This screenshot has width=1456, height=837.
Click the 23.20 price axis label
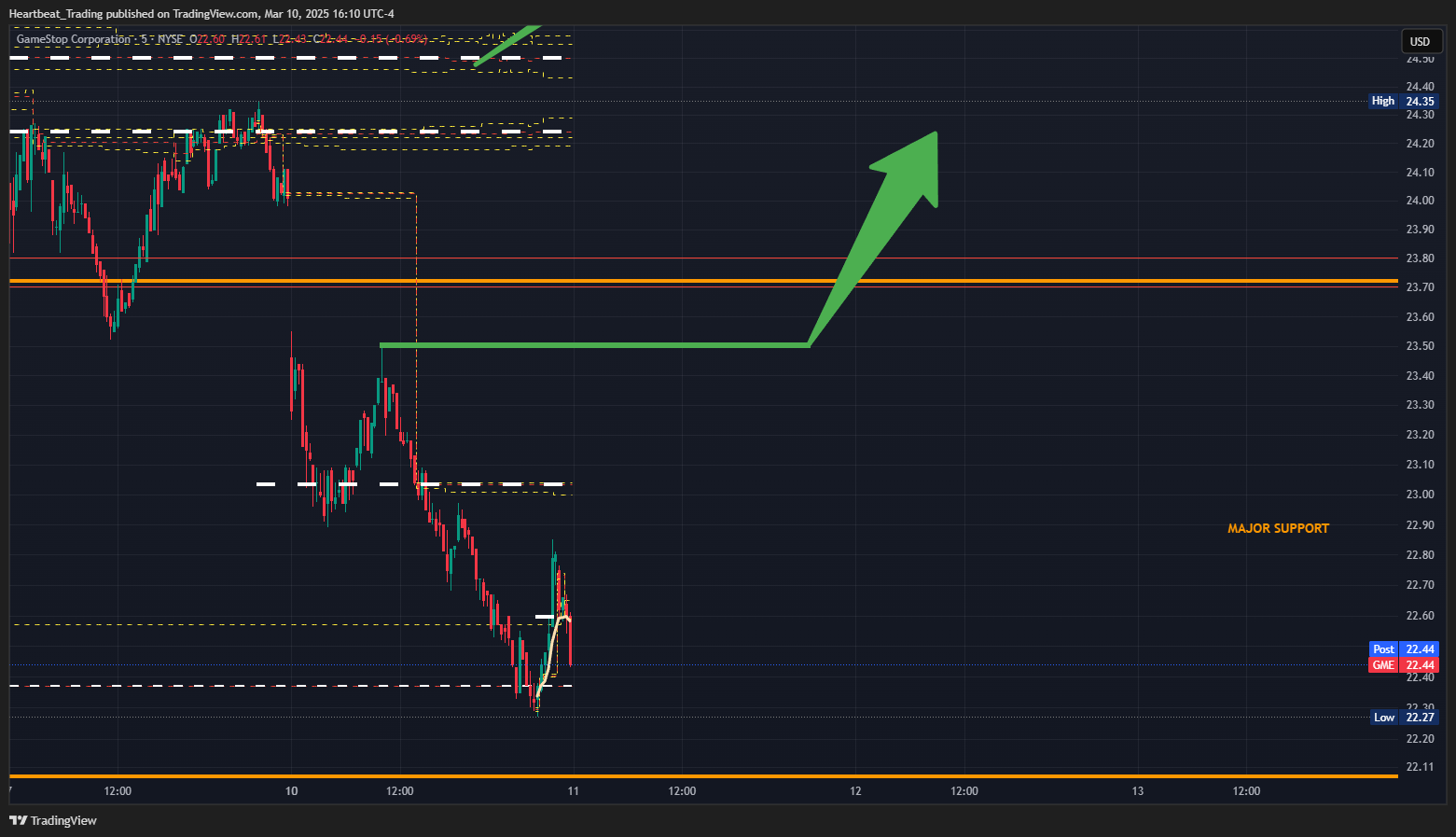(1420, 435)
